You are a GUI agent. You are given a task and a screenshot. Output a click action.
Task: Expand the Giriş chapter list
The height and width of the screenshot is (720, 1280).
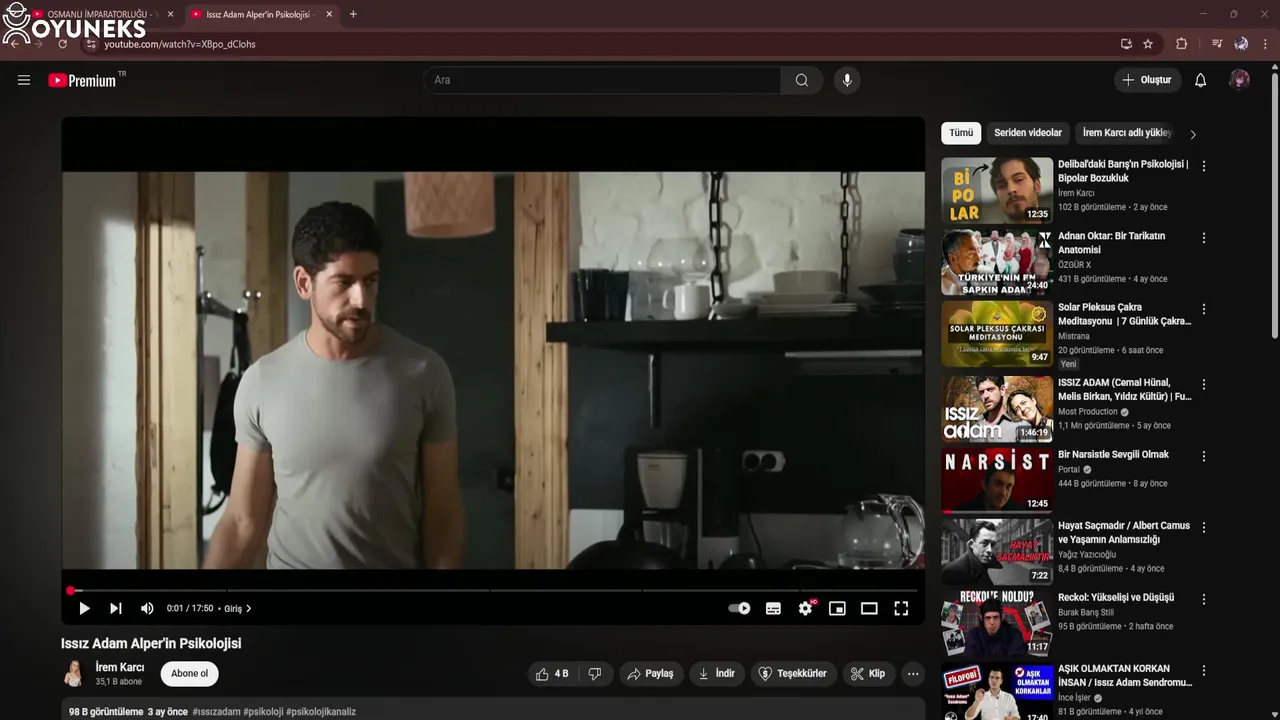[x=238, y=608]
